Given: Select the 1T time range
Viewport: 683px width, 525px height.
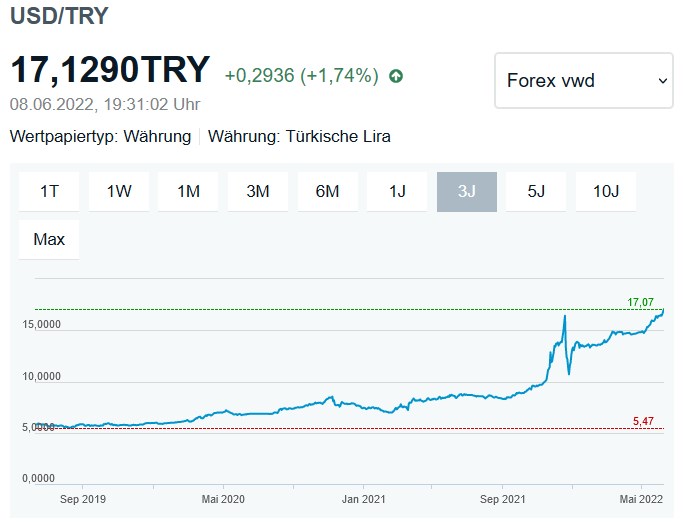Looking at the screenshot, I should click(49, 192).
